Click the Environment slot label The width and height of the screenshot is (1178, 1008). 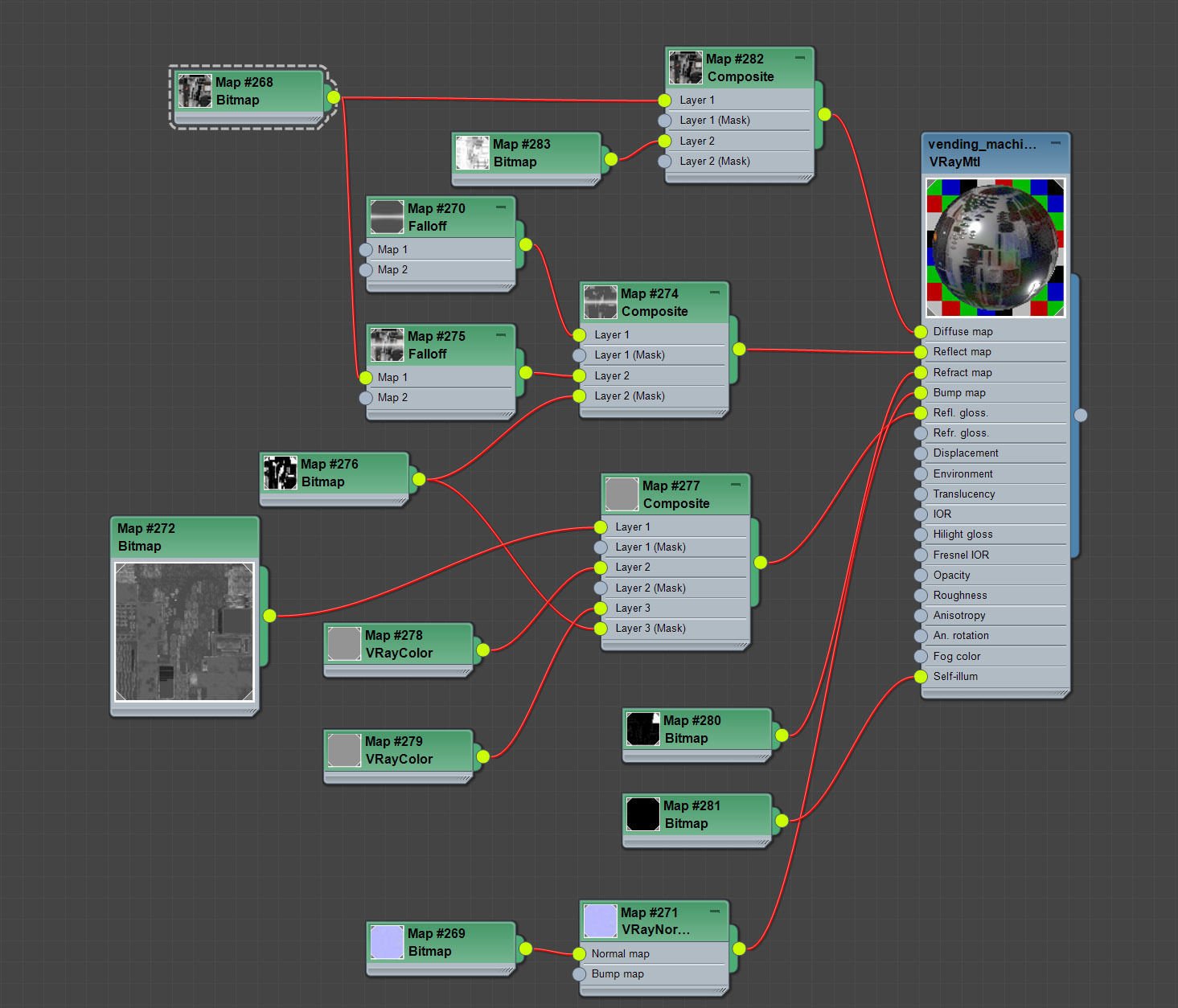pyautogui.click(x=963, y=473)
